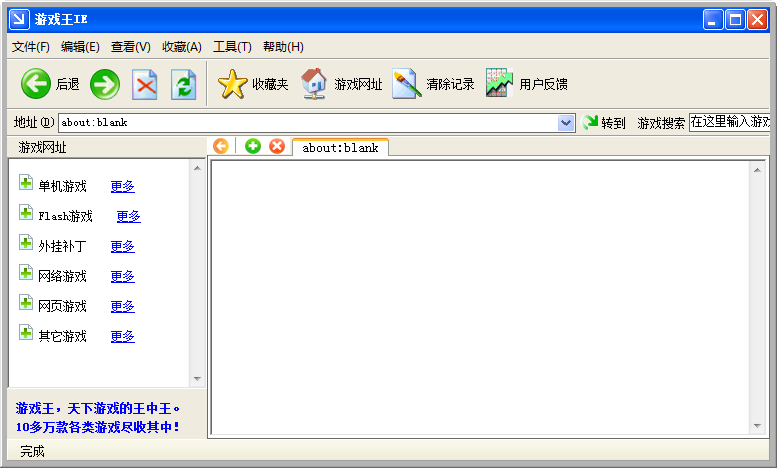This screenshot has height=468, width=777.
Task: Select the about:blank tab
Action: (x=340, y=148)
